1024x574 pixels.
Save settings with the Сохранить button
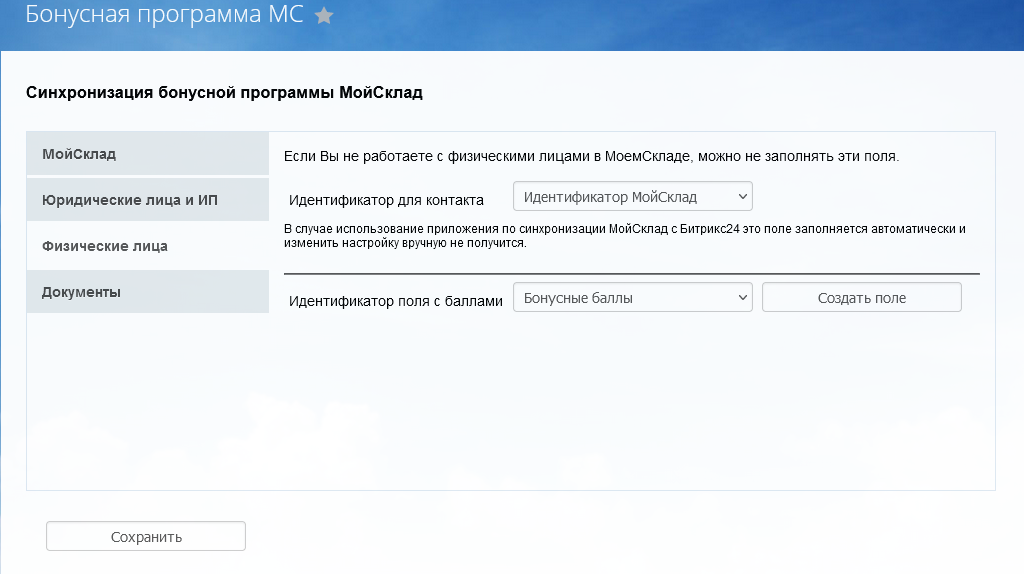point(146,537)
